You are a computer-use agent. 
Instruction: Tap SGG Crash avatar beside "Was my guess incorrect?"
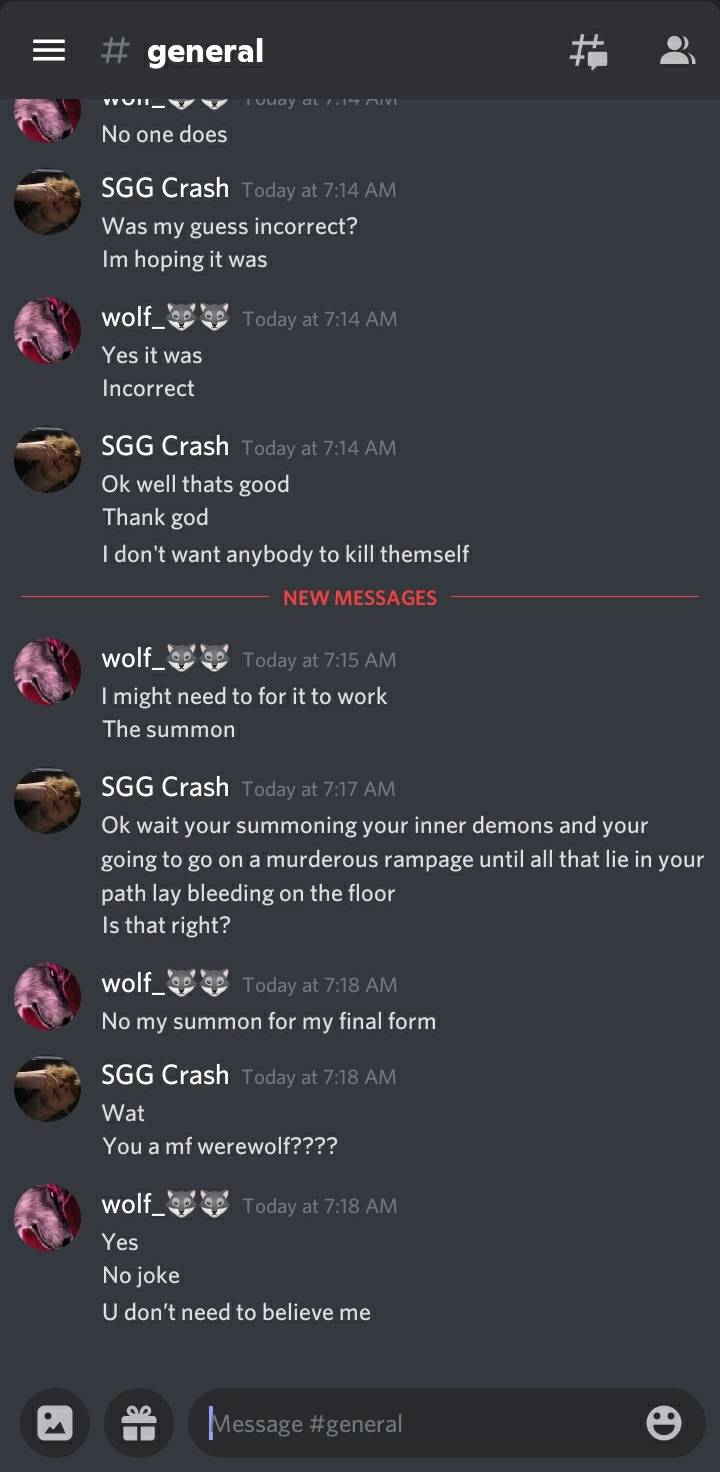tap(47, 202)
